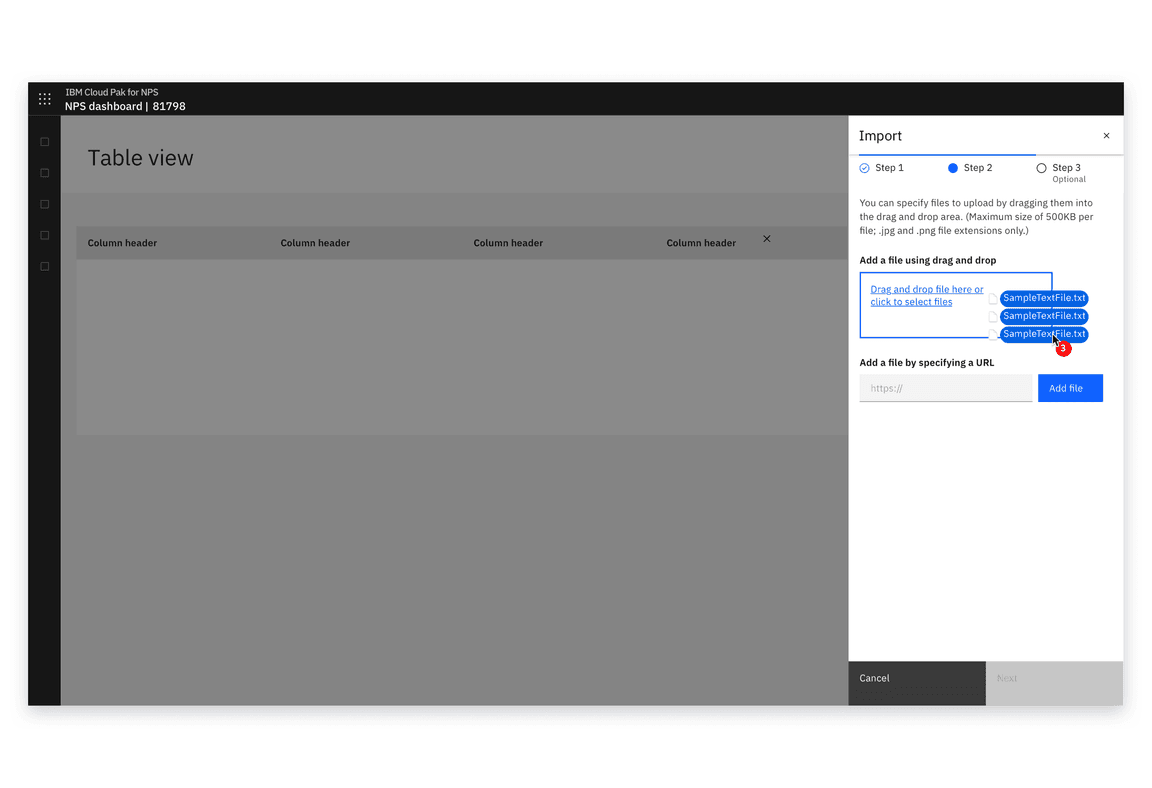This screenshot has width=1152, height=788.
Task: Click the blue progress bar under Import
Action: pyautogui.click(x=945, y=154)
